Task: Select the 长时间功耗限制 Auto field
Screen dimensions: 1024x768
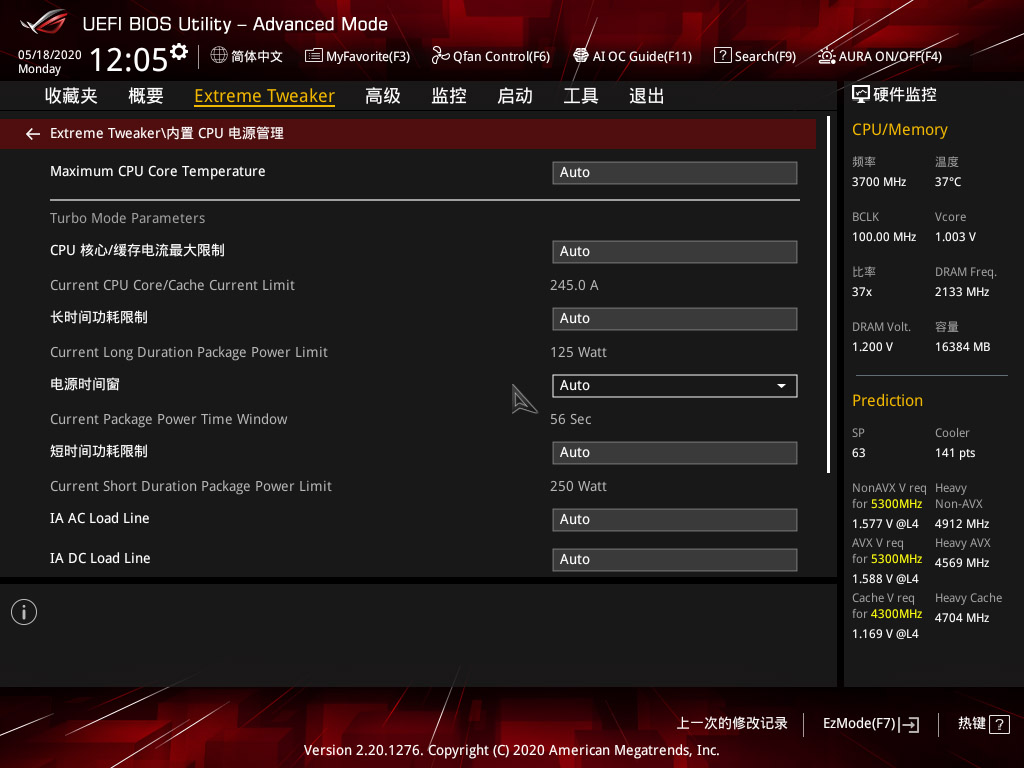Action: click(x=674, y=318)
